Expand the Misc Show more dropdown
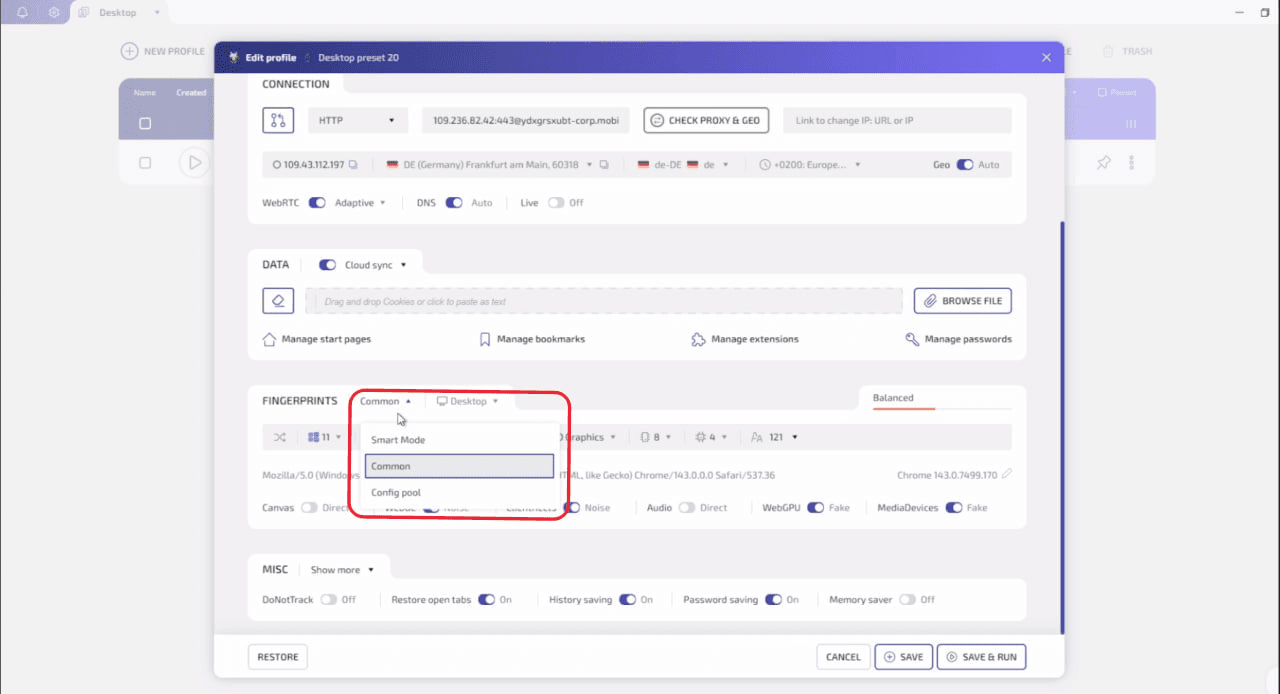This screenshot has height=694, width=1280. click(x=342, y=570)
